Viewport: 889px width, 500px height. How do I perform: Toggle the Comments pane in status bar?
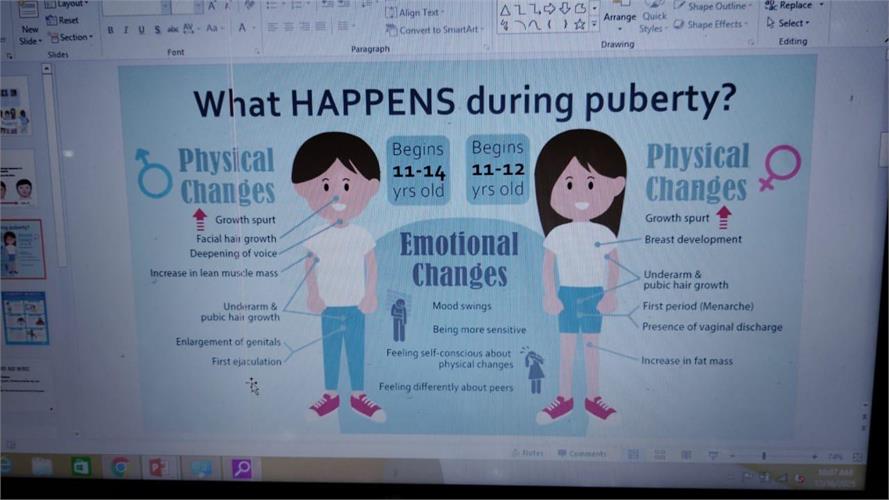(x=582, y=454)
